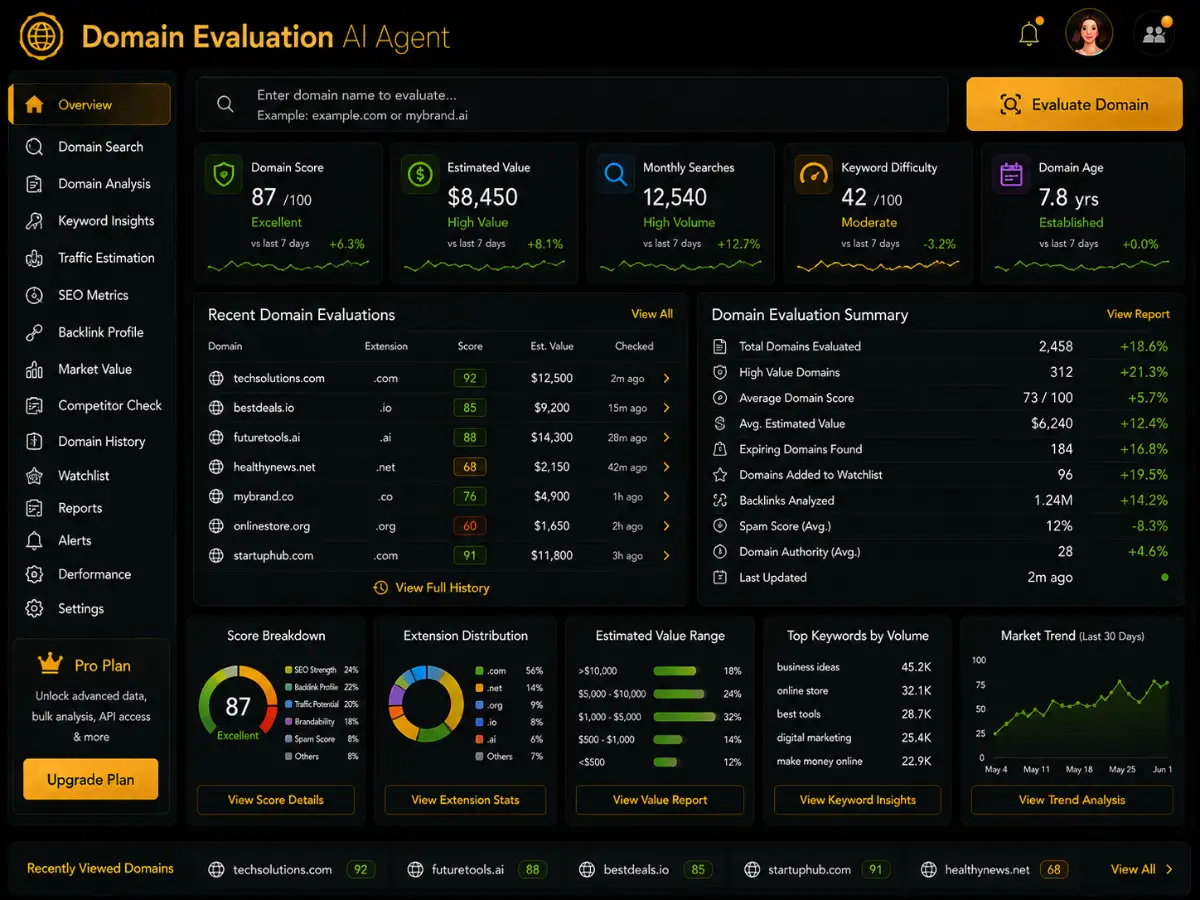Click the Last Updated calendar icon
The width and height of the screenshot is (1200, 900).
click(719, 577)
